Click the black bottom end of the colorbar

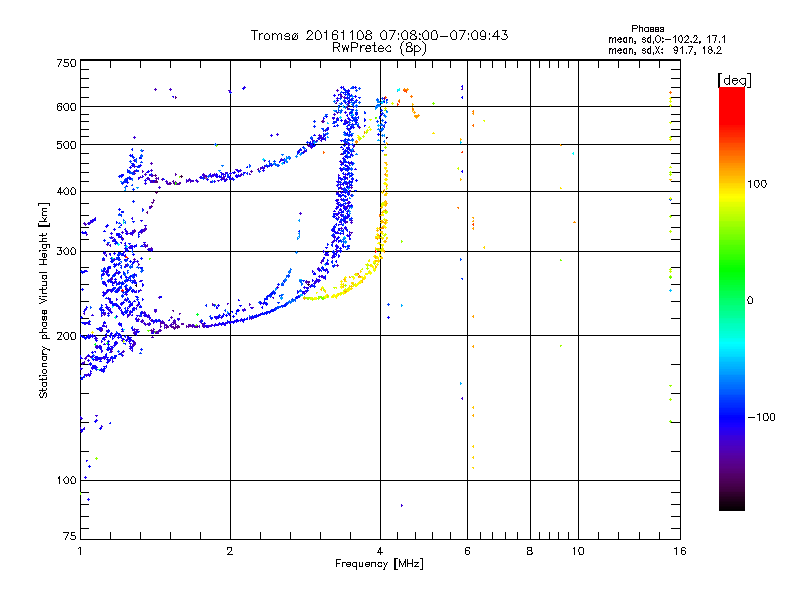tap(732, 503)
